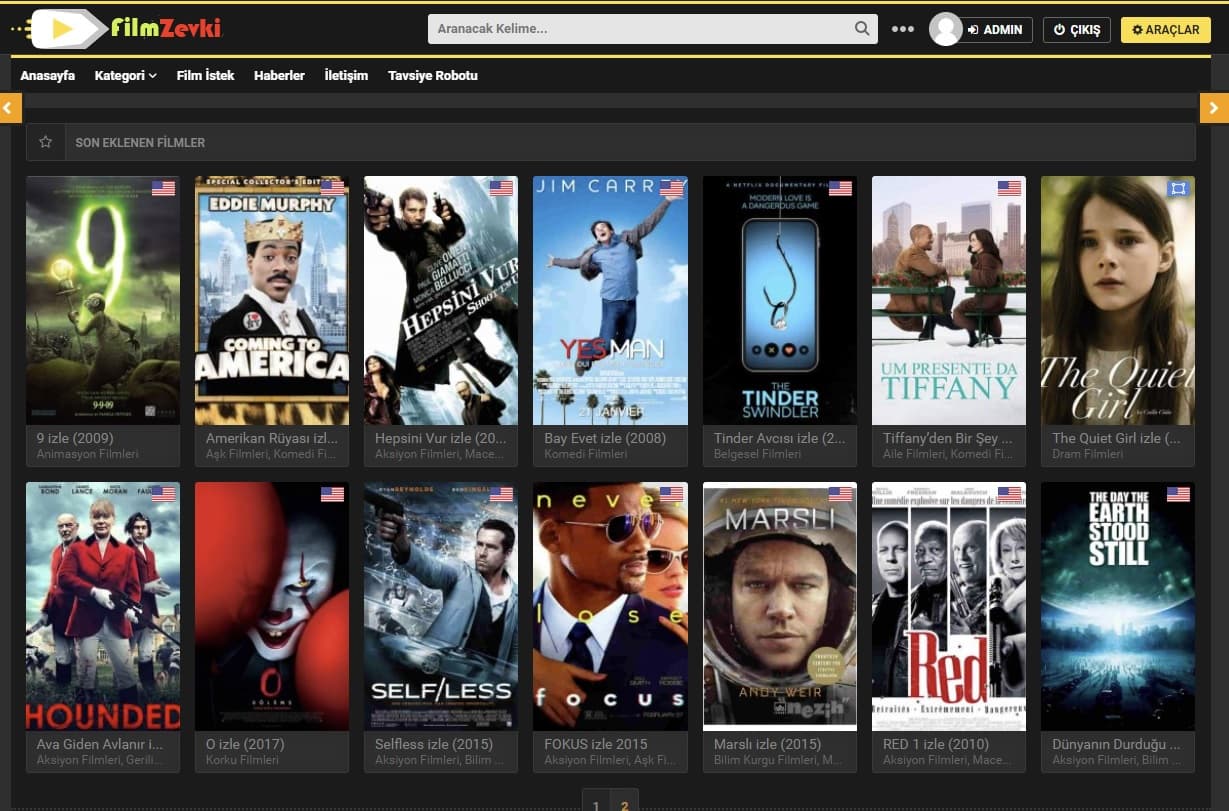1229x811 pixels.
Task: Click "Korku Filmleri" under O izle
Action: pyautogui.click(x=242, y=760)
